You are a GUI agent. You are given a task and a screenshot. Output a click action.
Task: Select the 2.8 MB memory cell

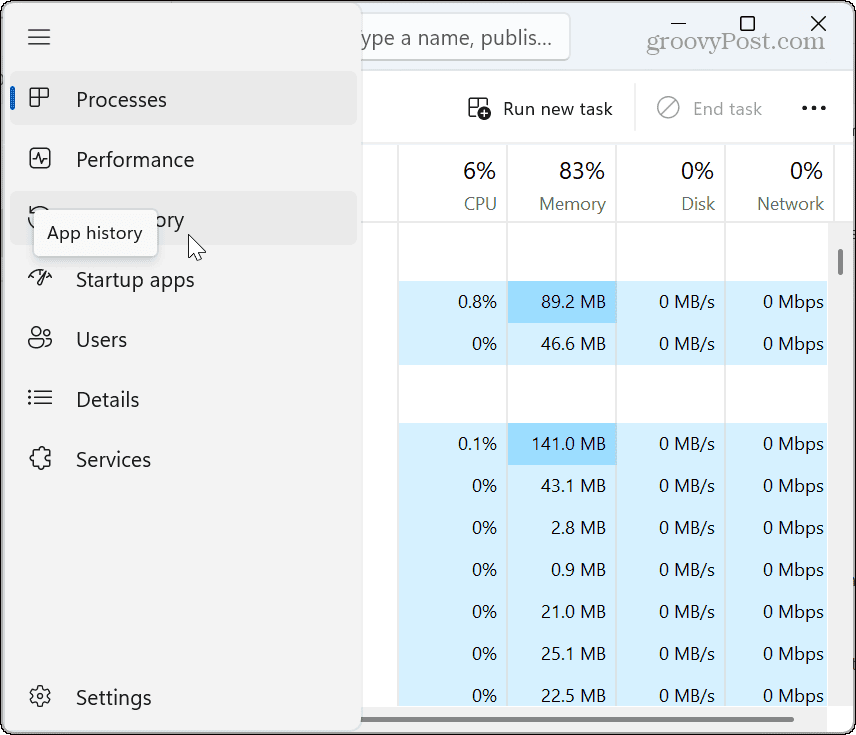(x=562, y=528)
